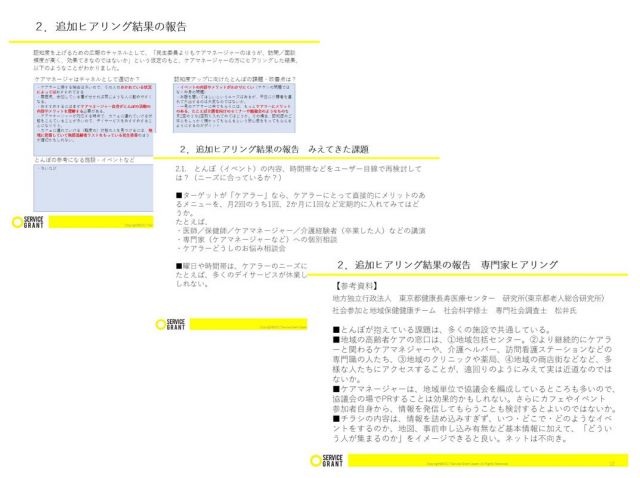Click the bullet starting "■曜日や時間帯は、ケアラーのニーズに"
The width and height of the screenshot is (640, 478).
point(241,275)
